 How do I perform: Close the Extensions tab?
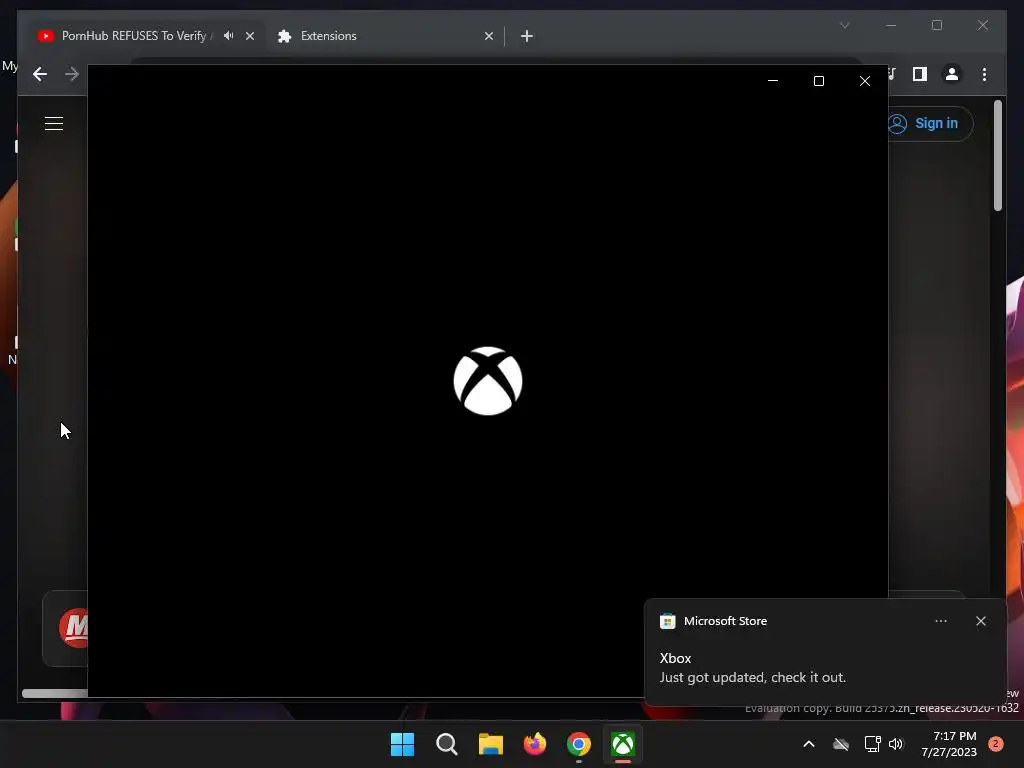488,36
